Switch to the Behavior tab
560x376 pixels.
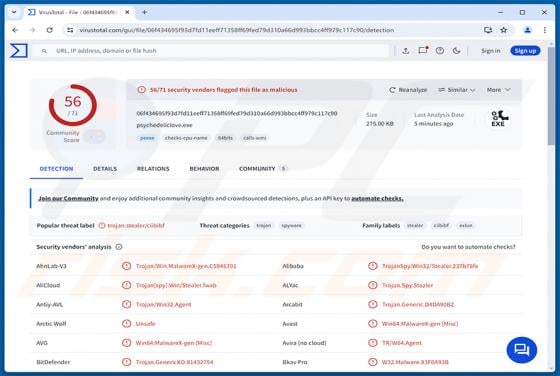point(204,169)
